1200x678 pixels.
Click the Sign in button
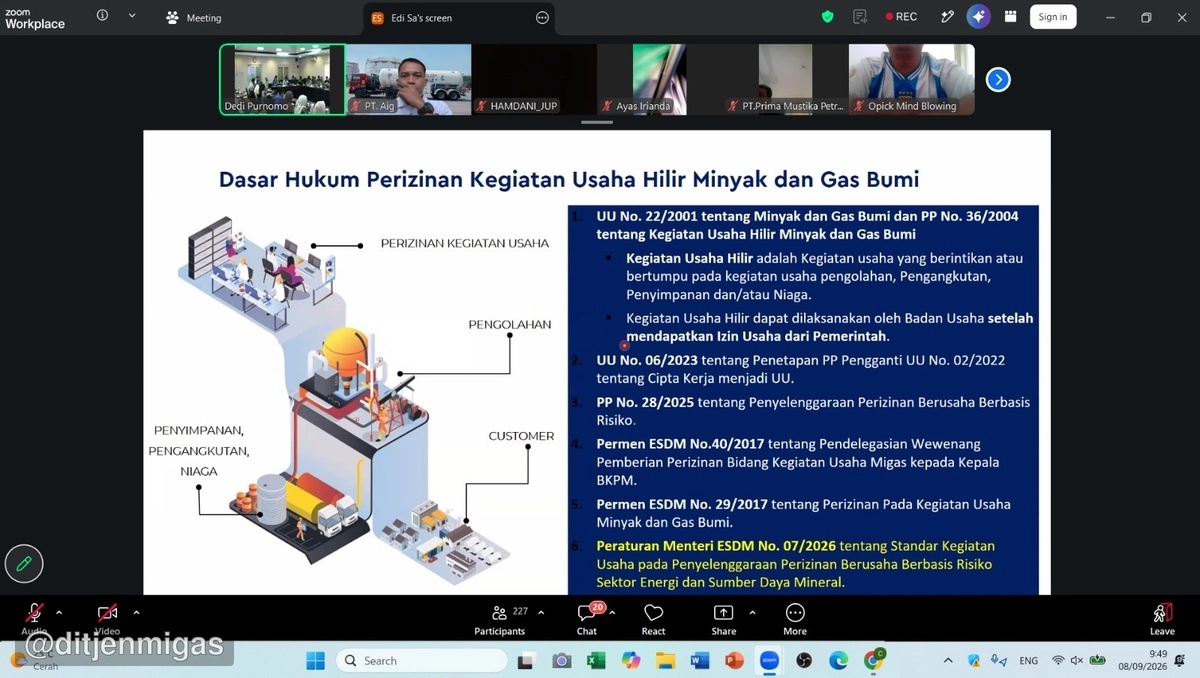point(1053,17)
